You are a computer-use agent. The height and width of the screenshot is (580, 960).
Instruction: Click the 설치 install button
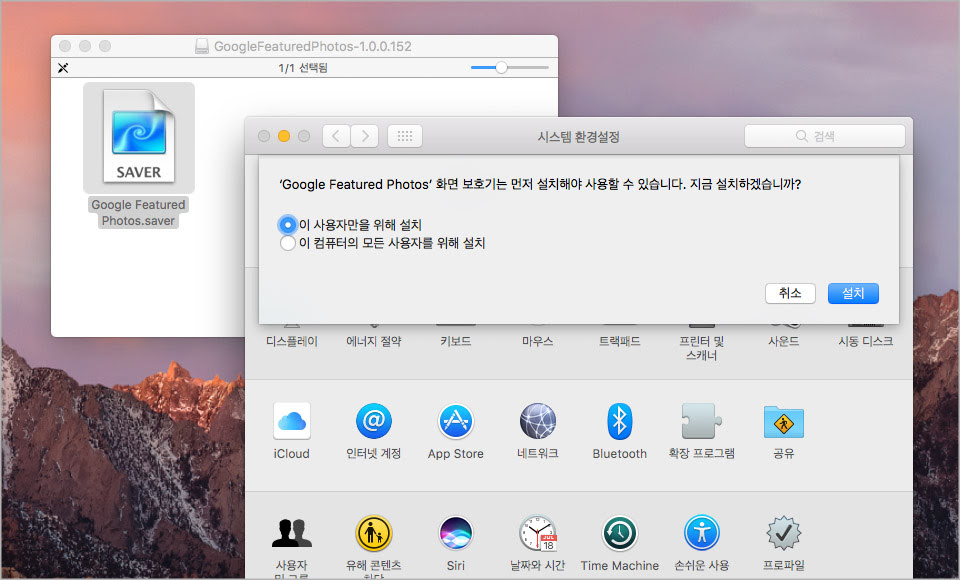point(853,293)
